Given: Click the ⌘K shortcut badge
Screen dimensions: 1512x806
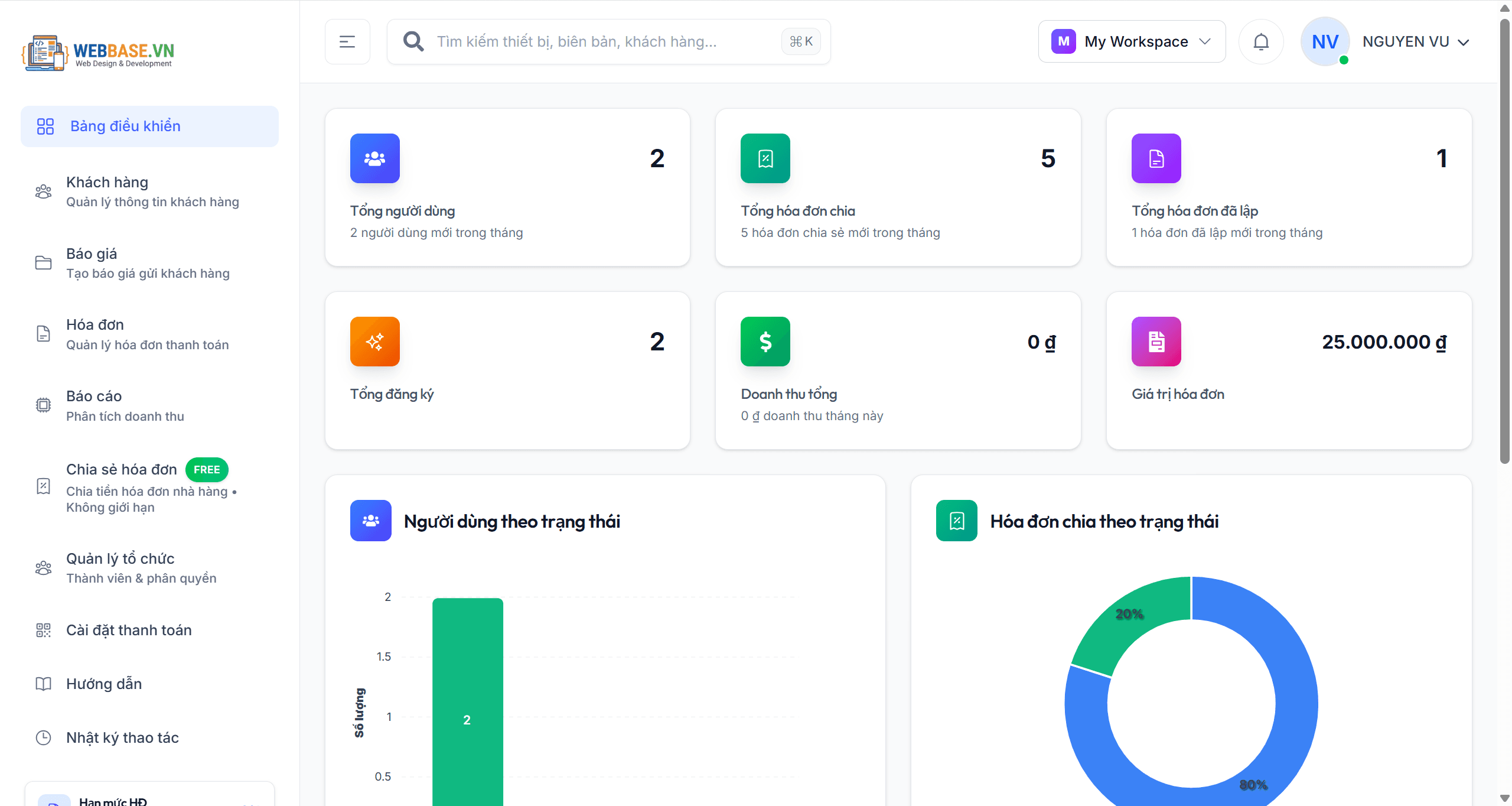Looking at the screenshot, I should click(801, 41).
